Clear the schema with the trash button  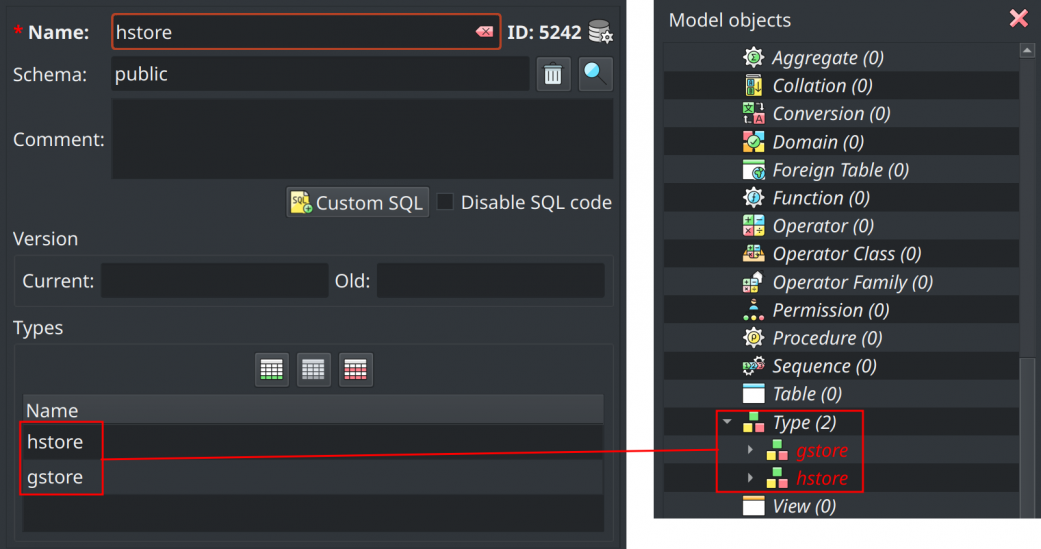553,74
